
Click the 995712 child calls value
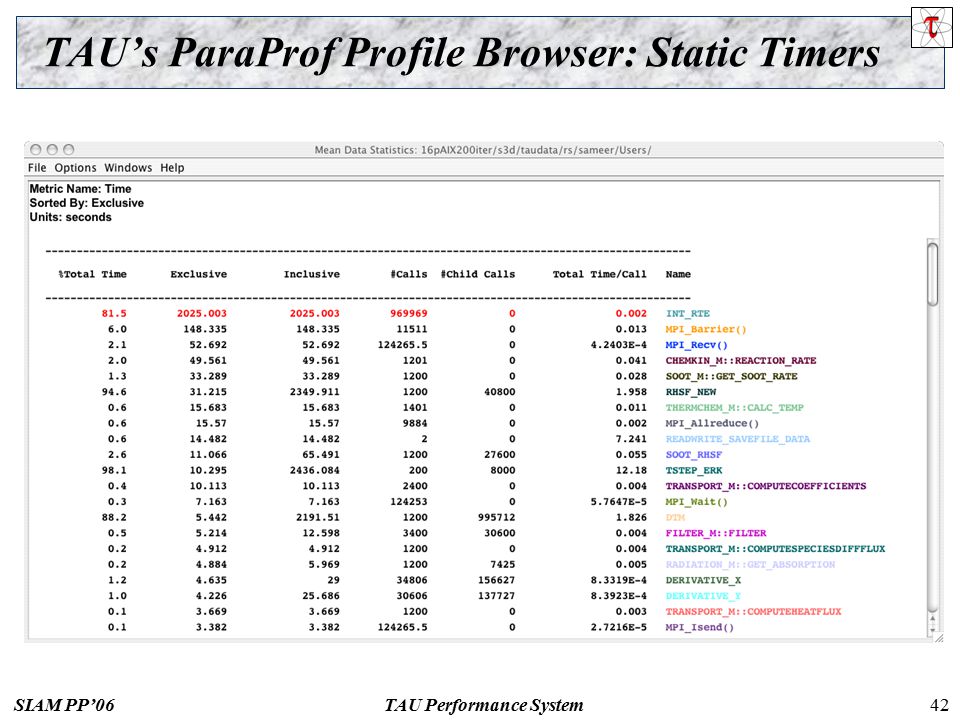pos(497,517)
